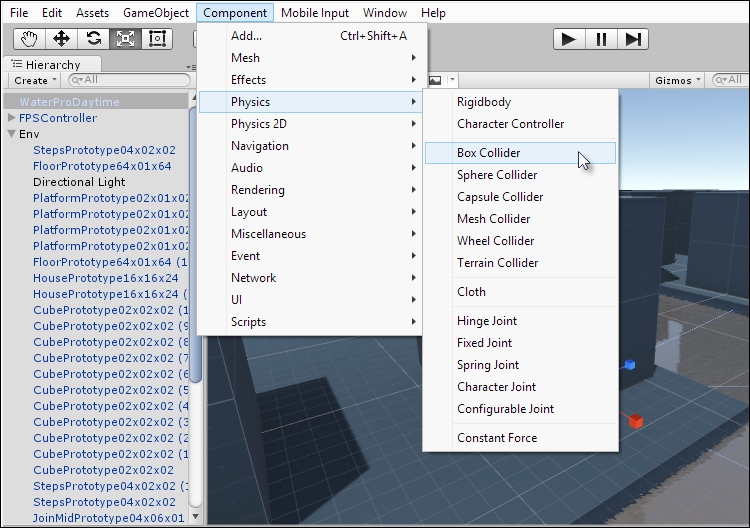Select the Scale tool
The height and width of the screenshot is (528, 750).
point(125,39)
